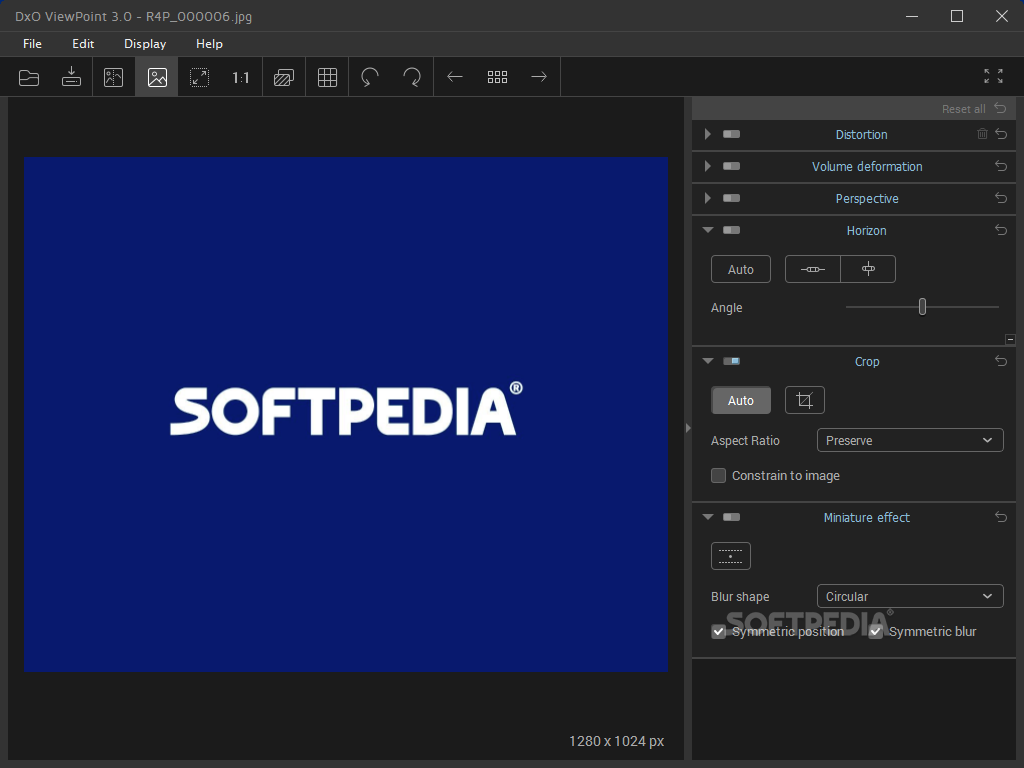Fit image to screen icon
The height and width of the screenshot is (768, 1024).
tap(199, 77)
